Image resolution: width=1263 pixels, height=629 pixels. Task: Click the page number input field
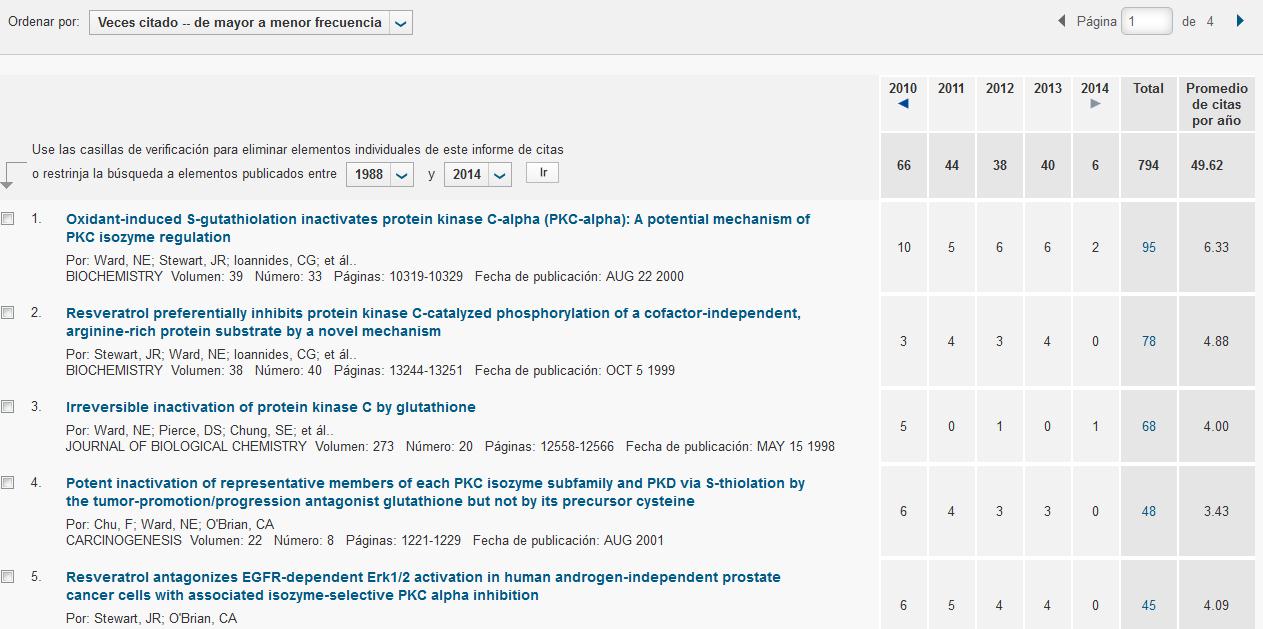point(1146,21)
